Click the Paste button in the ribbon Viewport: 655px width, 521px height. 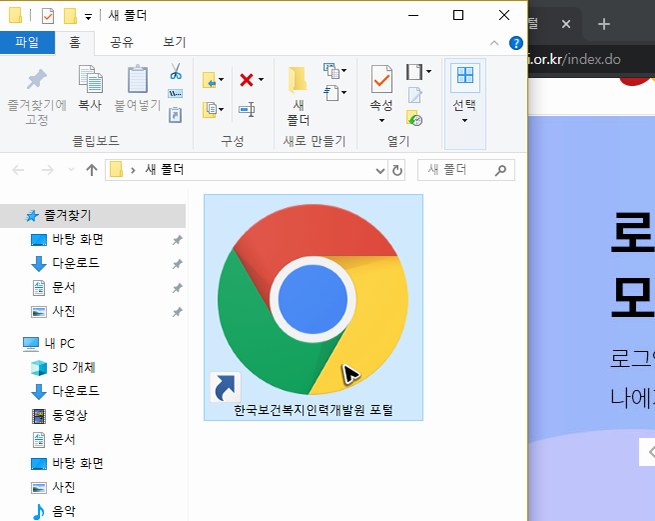click(137, 89)
